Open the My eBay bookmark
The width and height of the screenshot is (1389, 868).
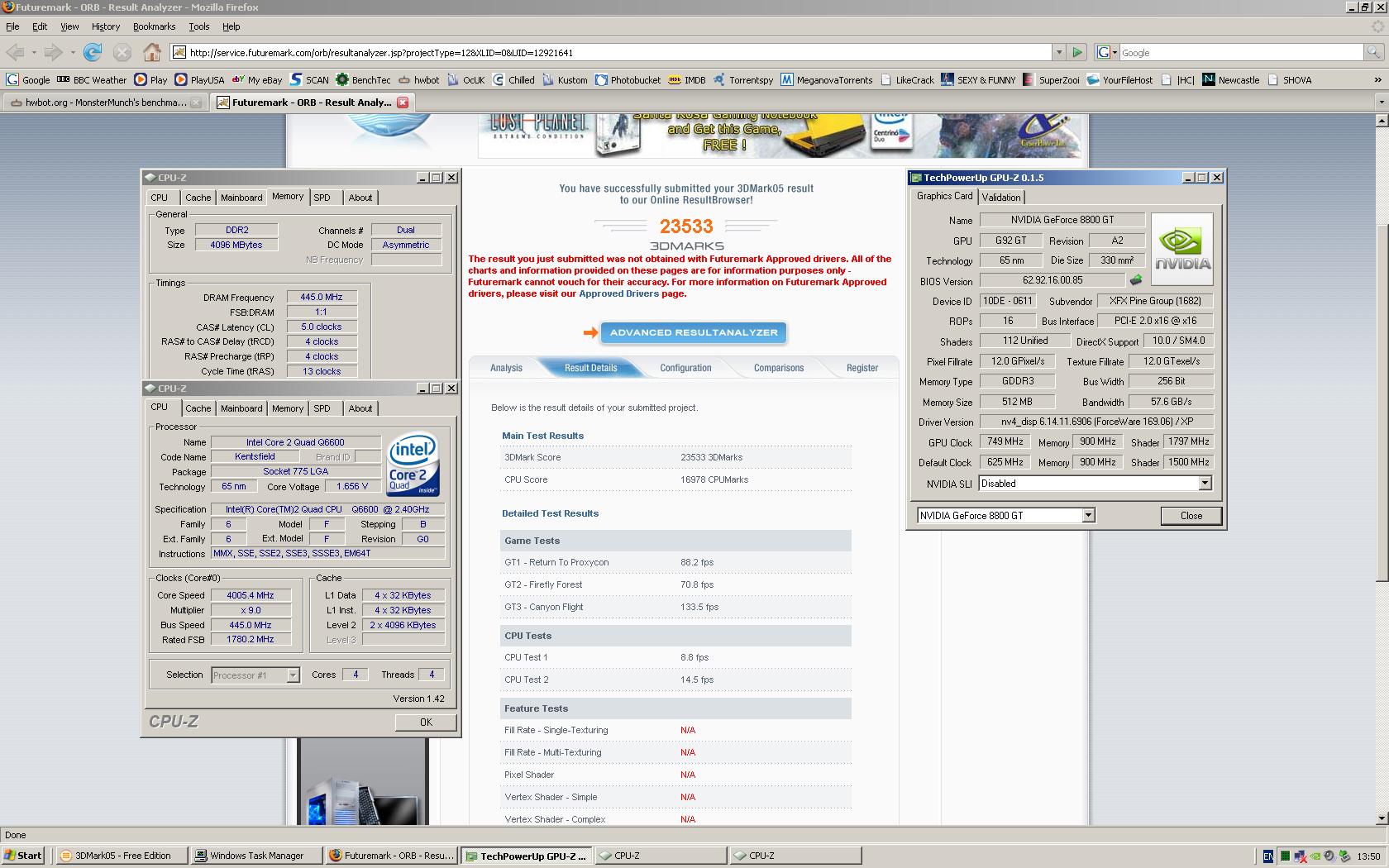click(257, 80)
